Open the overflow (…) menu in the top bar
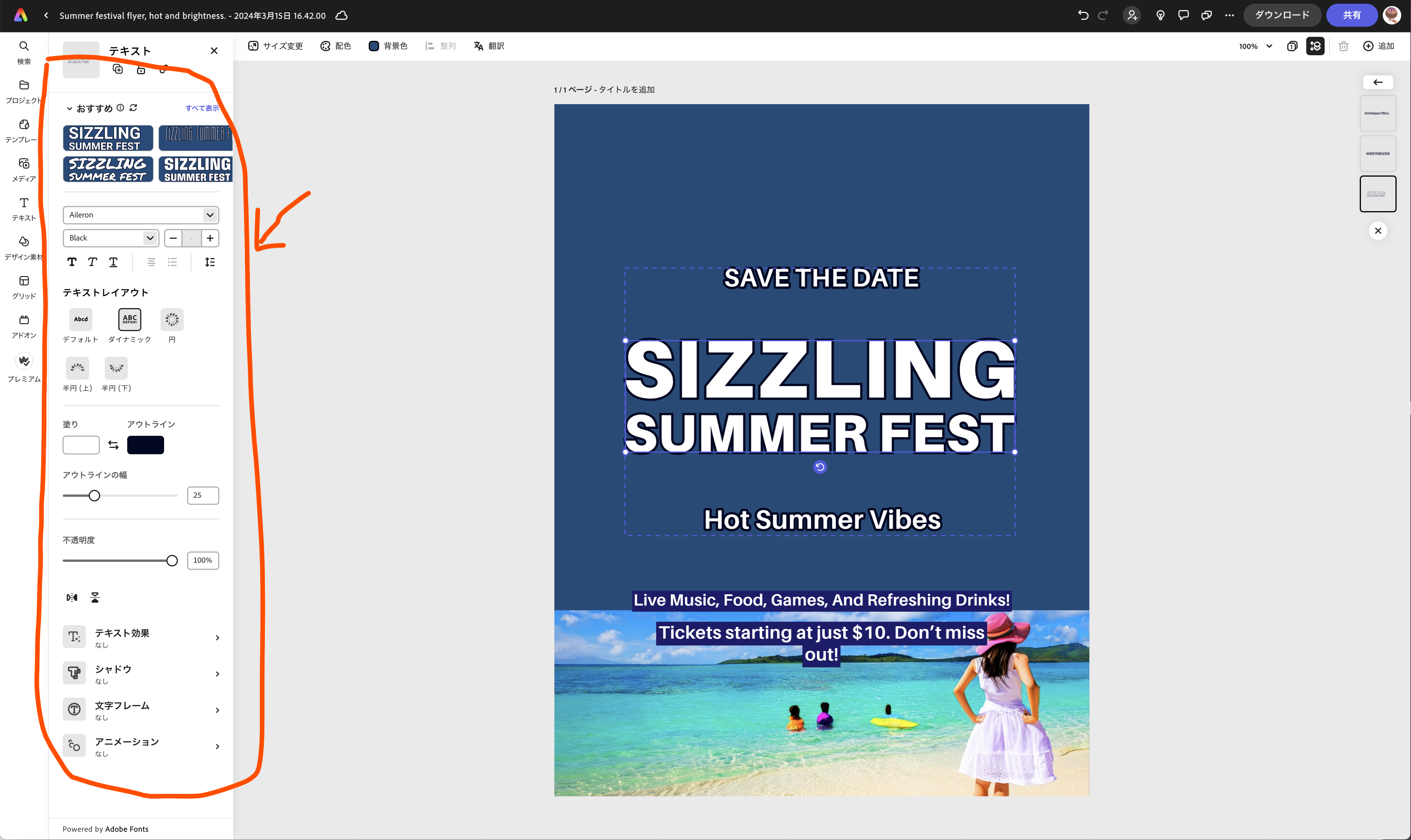This screenshot has height=840, width=1411. (x=1229, y=15)
